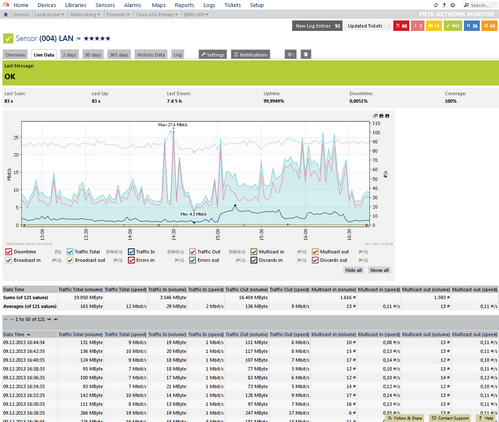Screen dimensions: 499x422
Task: Toggle the Errors in channel checkbox
Action: point(131,260)
